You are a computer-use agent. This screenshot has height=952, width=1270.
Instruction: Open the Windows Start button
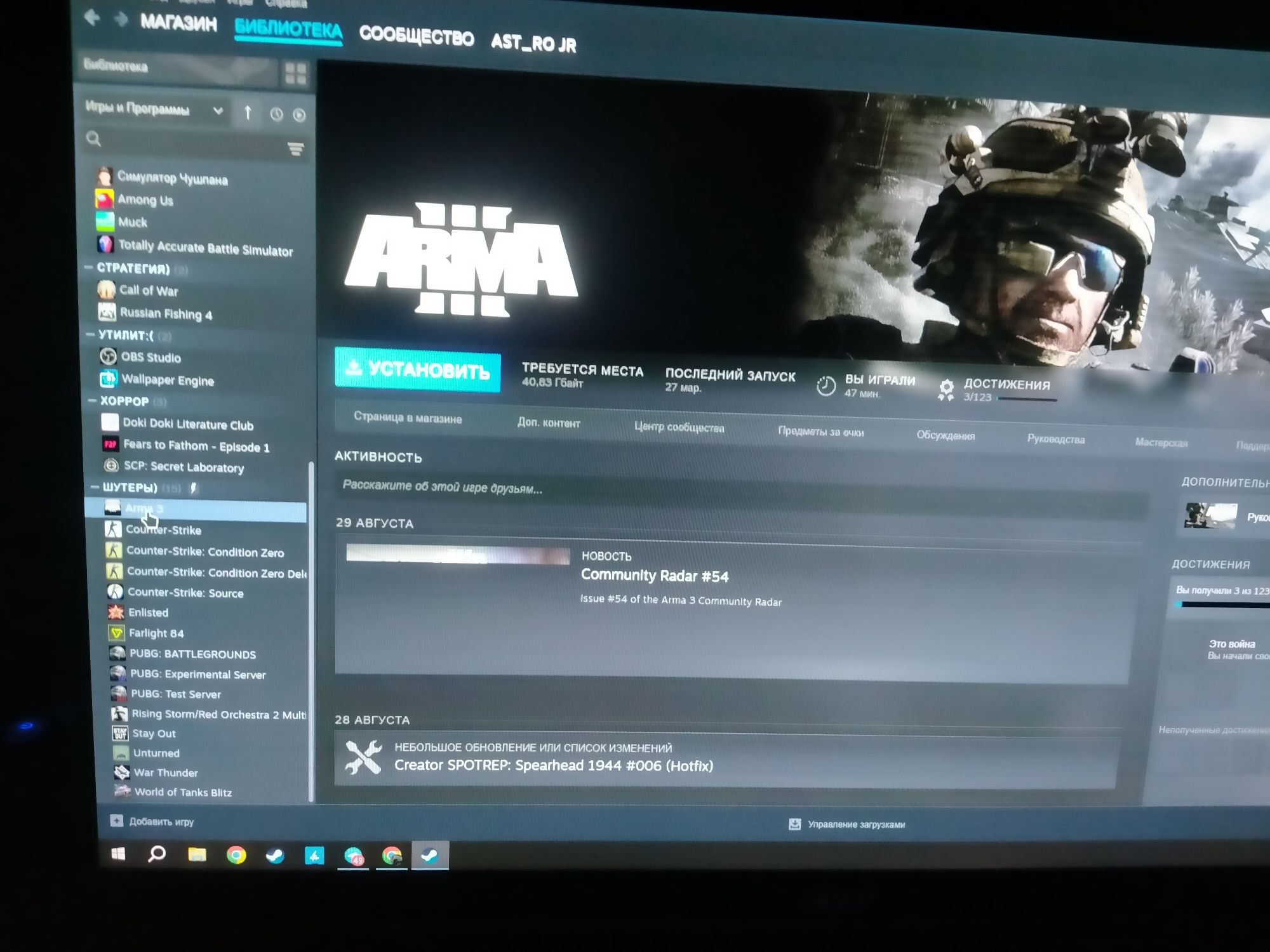tap(118, 854)
